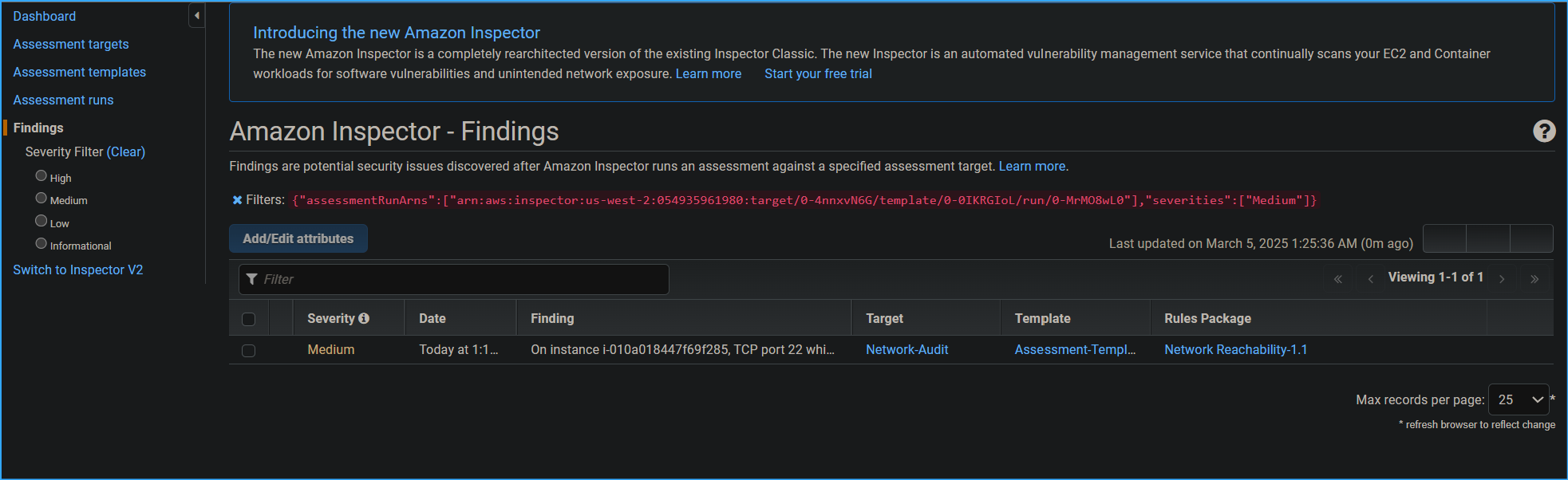Click the Medium severity cell

[331, 349]
